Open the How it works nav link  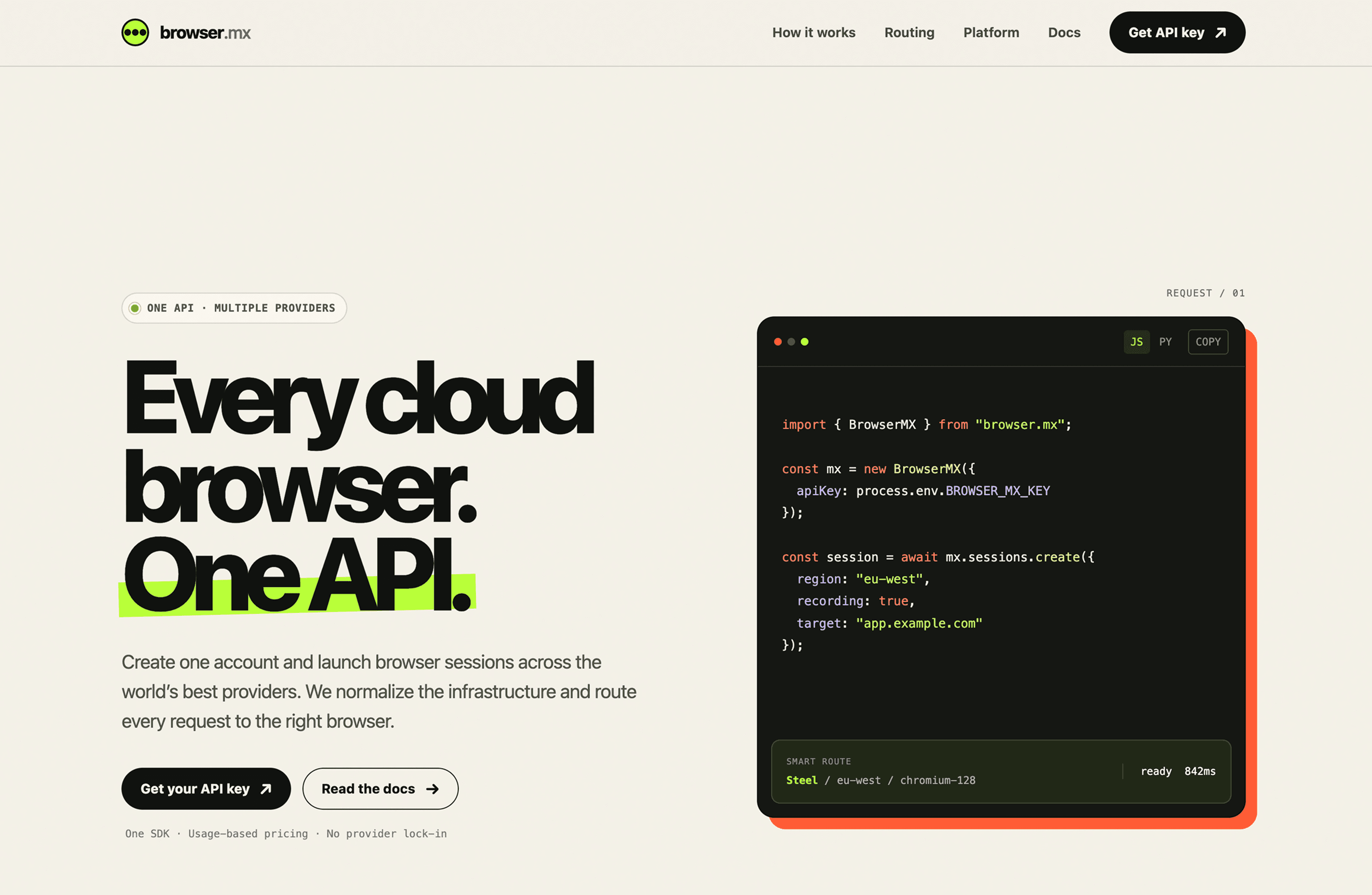(813, 32)
